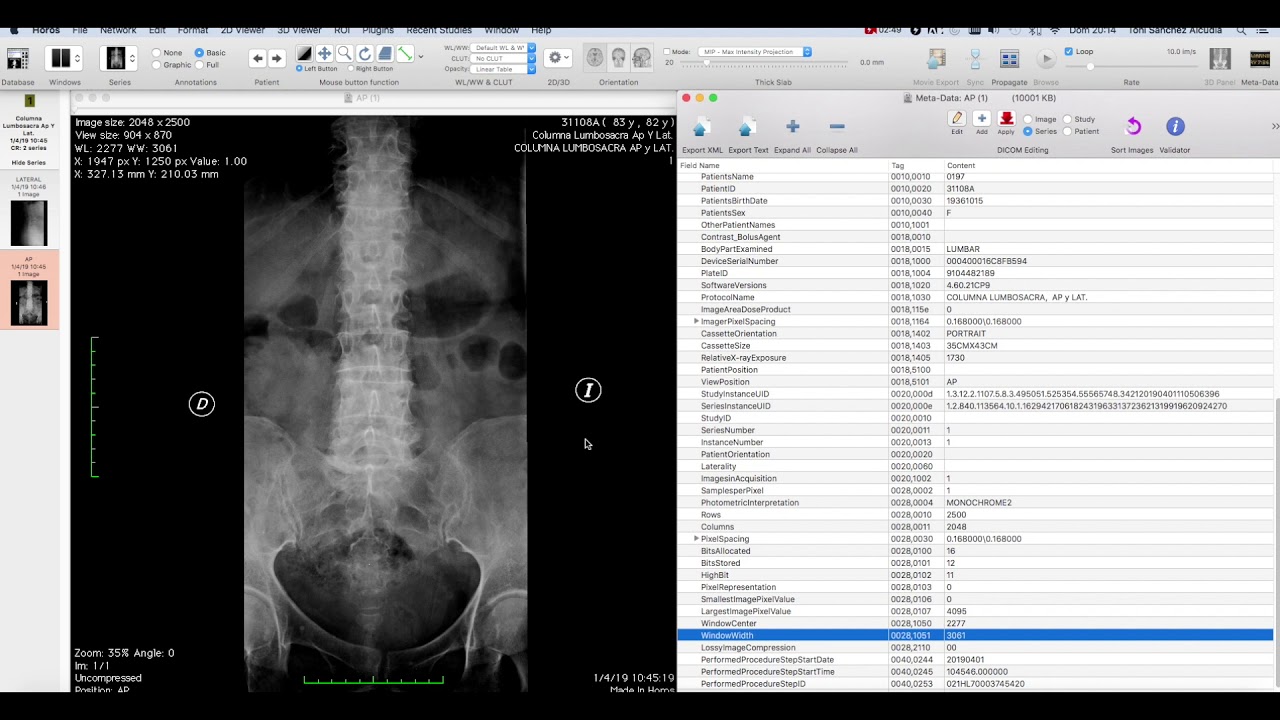Viewport: 1280px width, 720px height.
Task: Click the Movie Export icon
Action: (x=936, y=59)
